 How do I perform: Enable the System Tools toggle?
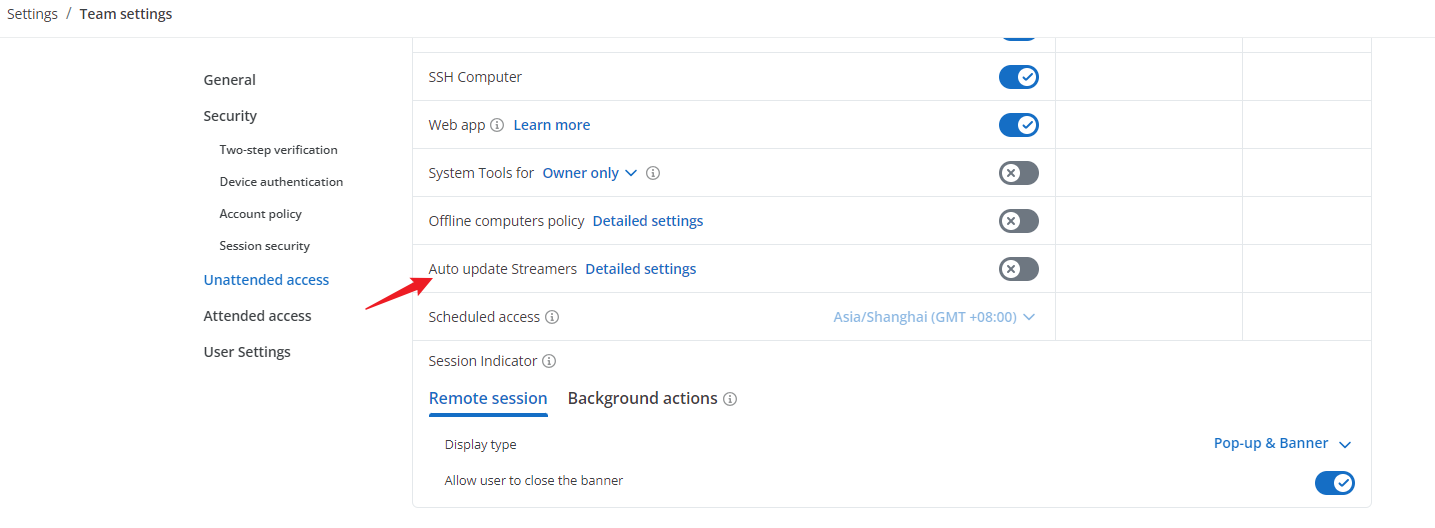pos(1019,173)
